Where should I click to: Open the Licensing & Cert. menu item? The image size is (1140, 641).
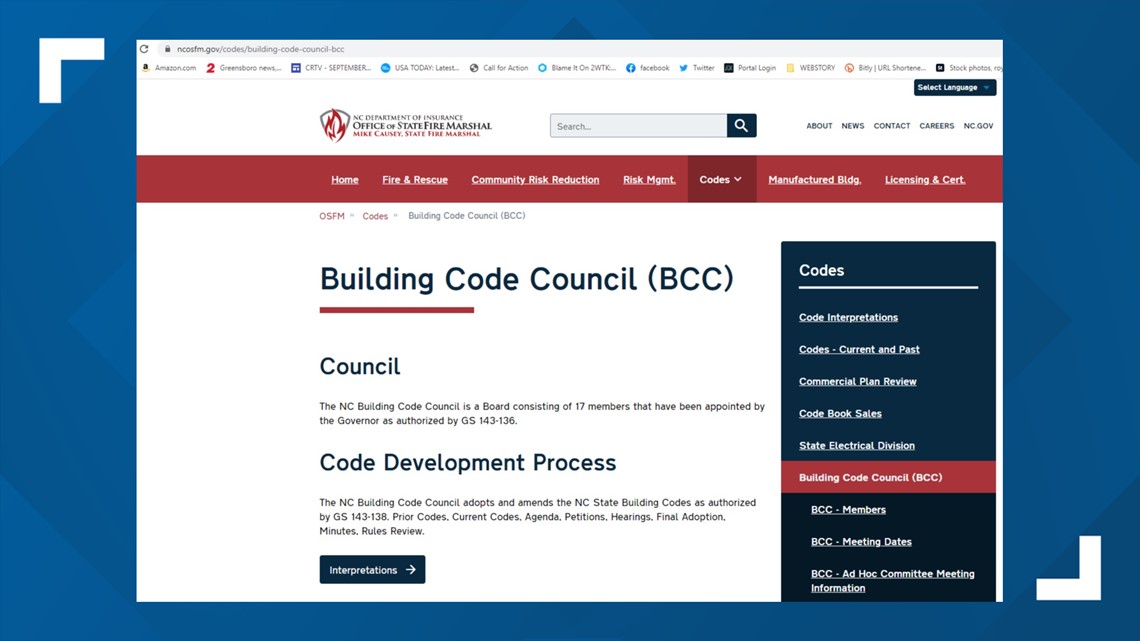click(925, 180)
